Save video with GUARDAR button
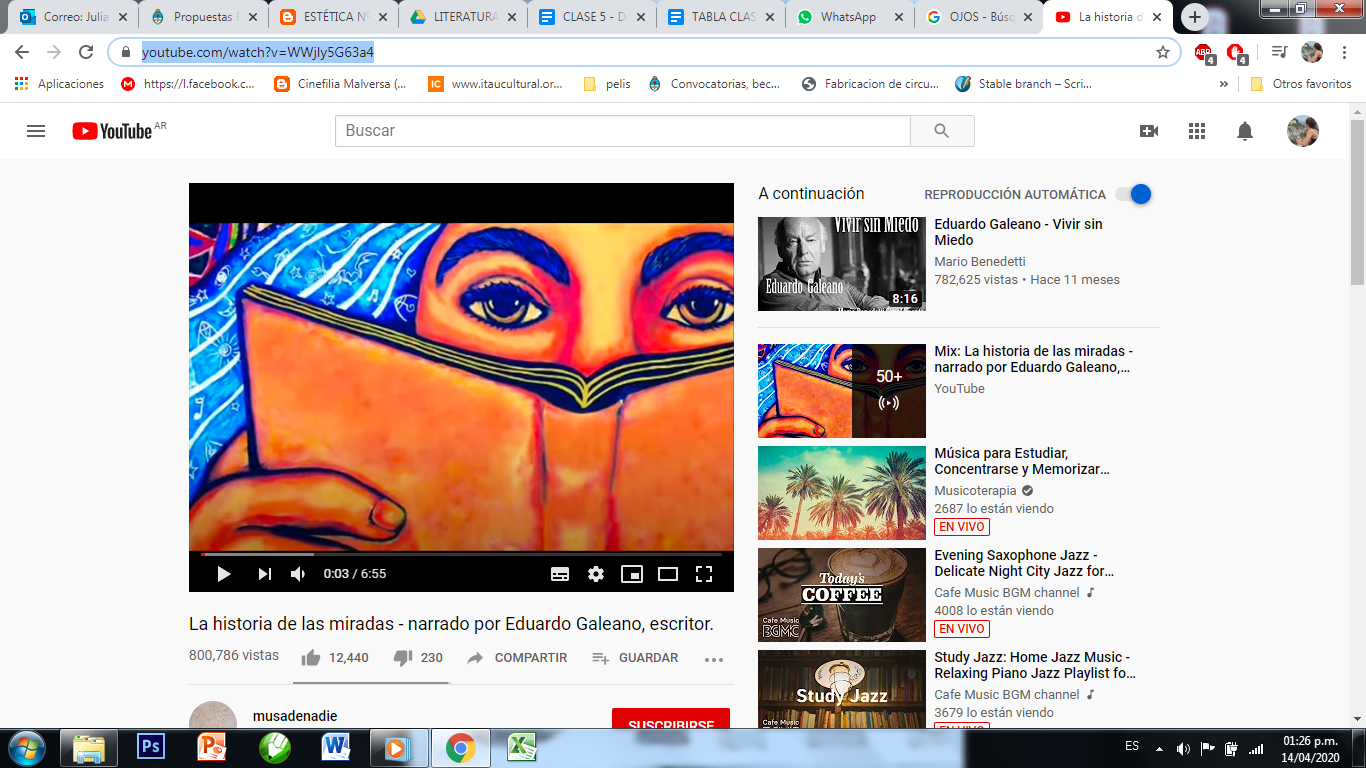 635,658
